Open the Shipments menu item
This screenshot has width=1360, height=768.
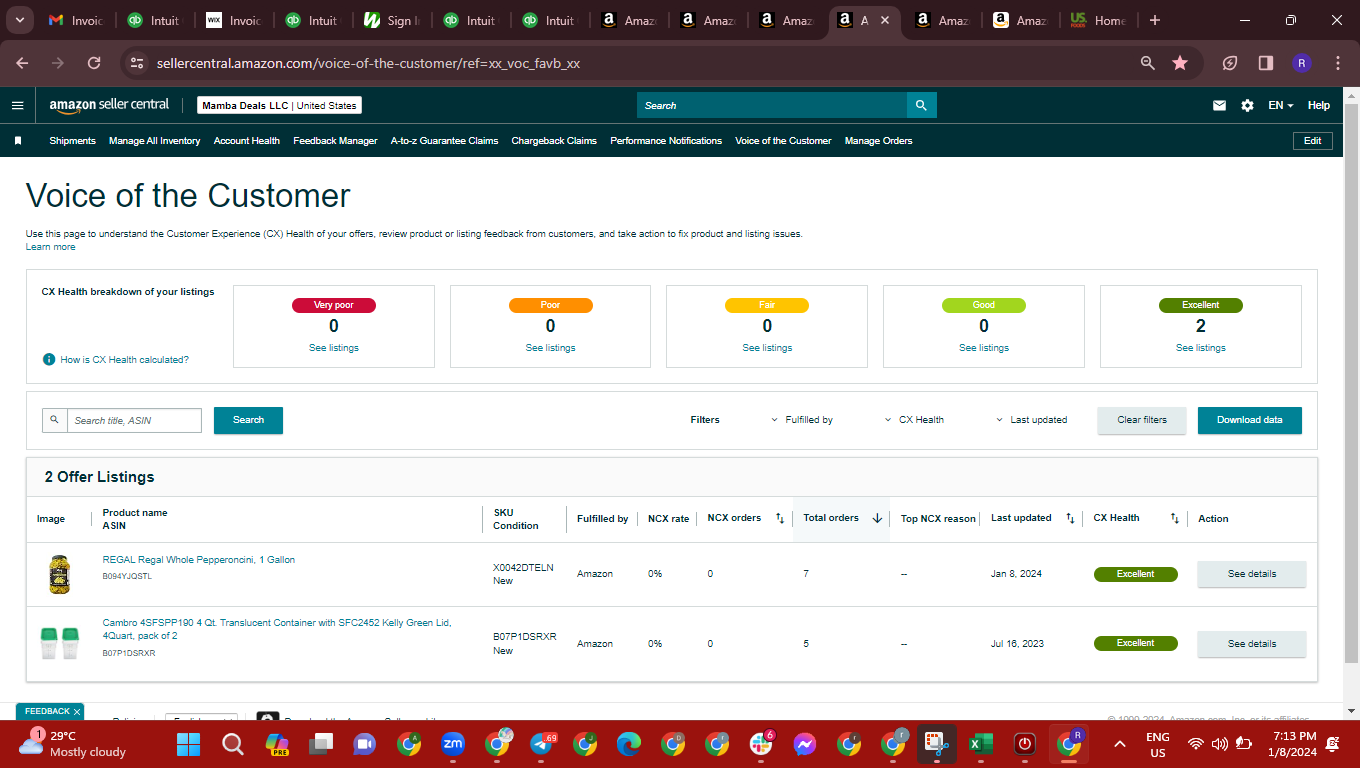(x=72, y=141)
